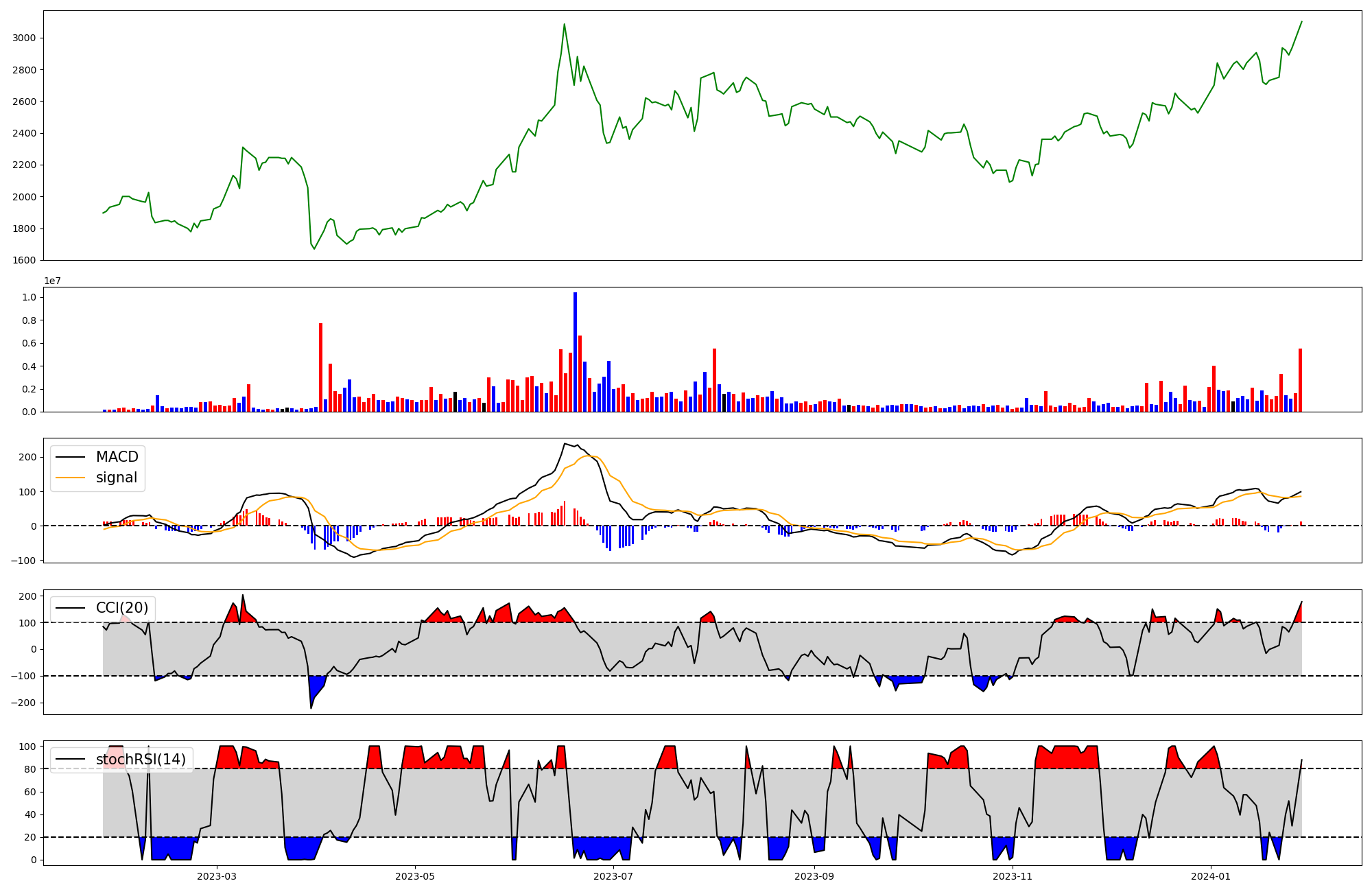Click the tallest blue volume bar
Image resolution: width=1372 pixels, height=892 pixels.
tap(575, 352)
